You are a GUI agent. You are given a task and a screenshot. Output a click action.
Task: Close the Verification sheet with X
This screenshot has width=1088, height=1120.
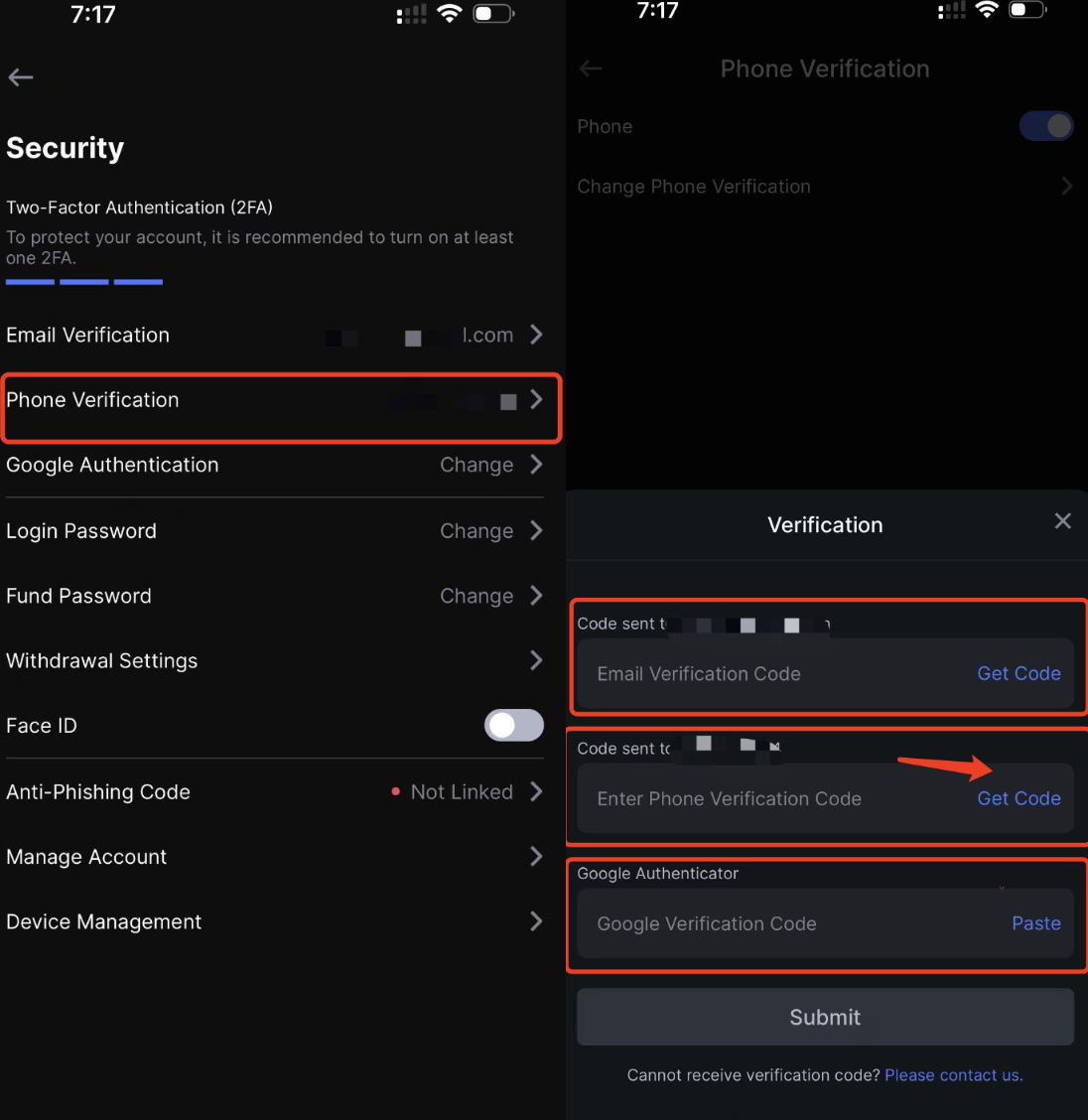pos(1062,521)
